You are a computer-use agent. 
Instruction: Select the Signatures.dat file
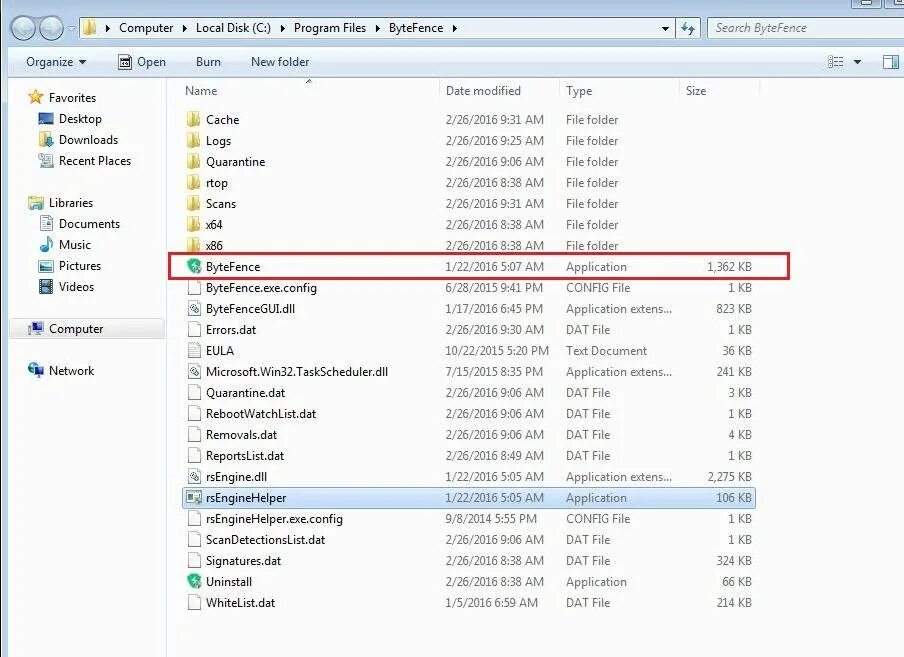[x=469, y=561]
